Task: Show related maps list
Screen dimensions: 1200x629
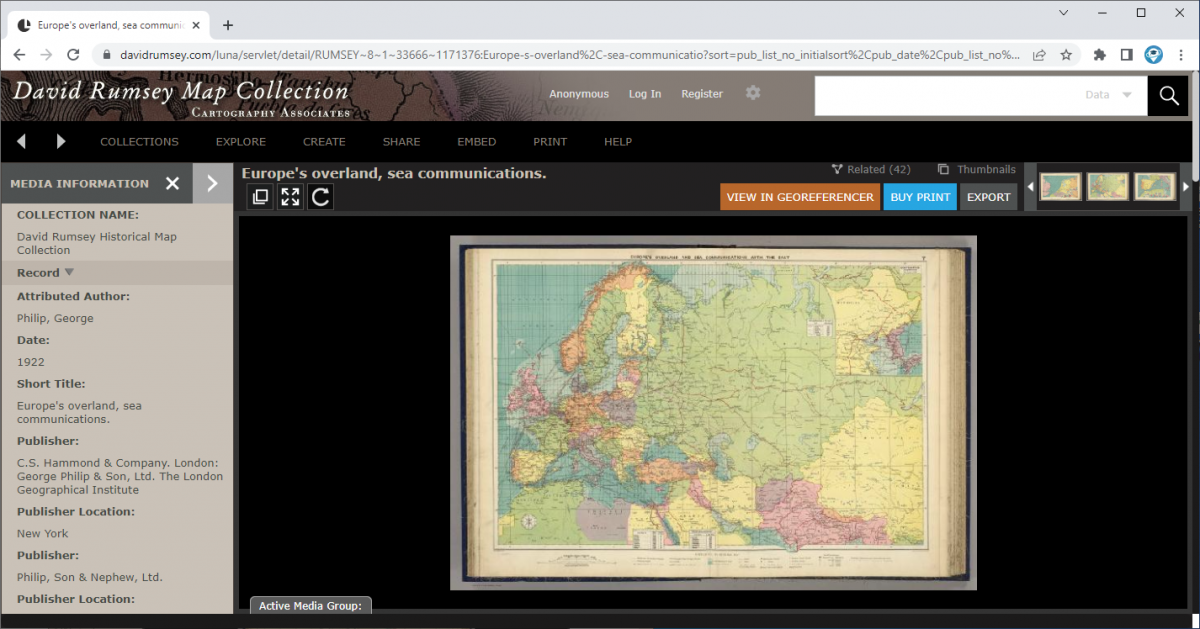Action: click(x=869, y=169)
